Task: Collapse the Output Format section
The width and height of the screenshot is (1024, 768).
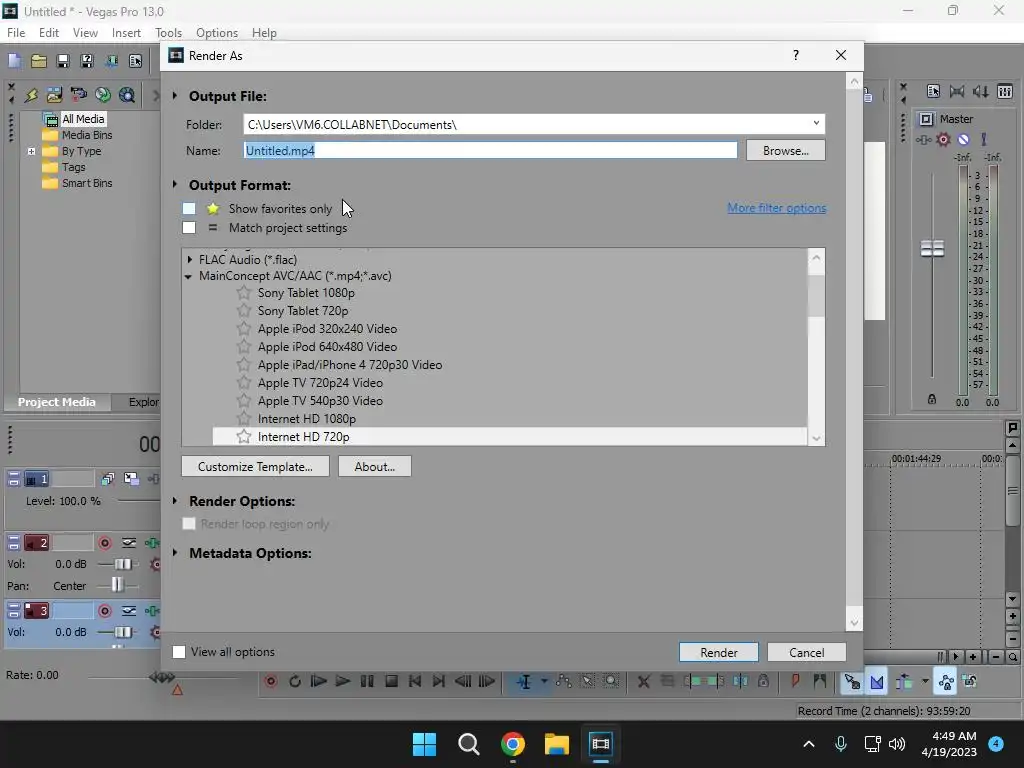Action: pos(175,185)
